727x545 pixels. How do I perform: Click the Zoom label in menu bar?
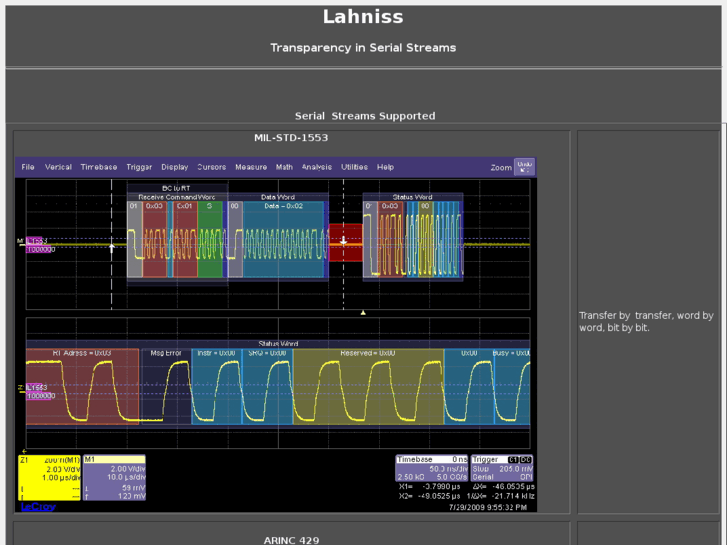(x=501, y=167)
